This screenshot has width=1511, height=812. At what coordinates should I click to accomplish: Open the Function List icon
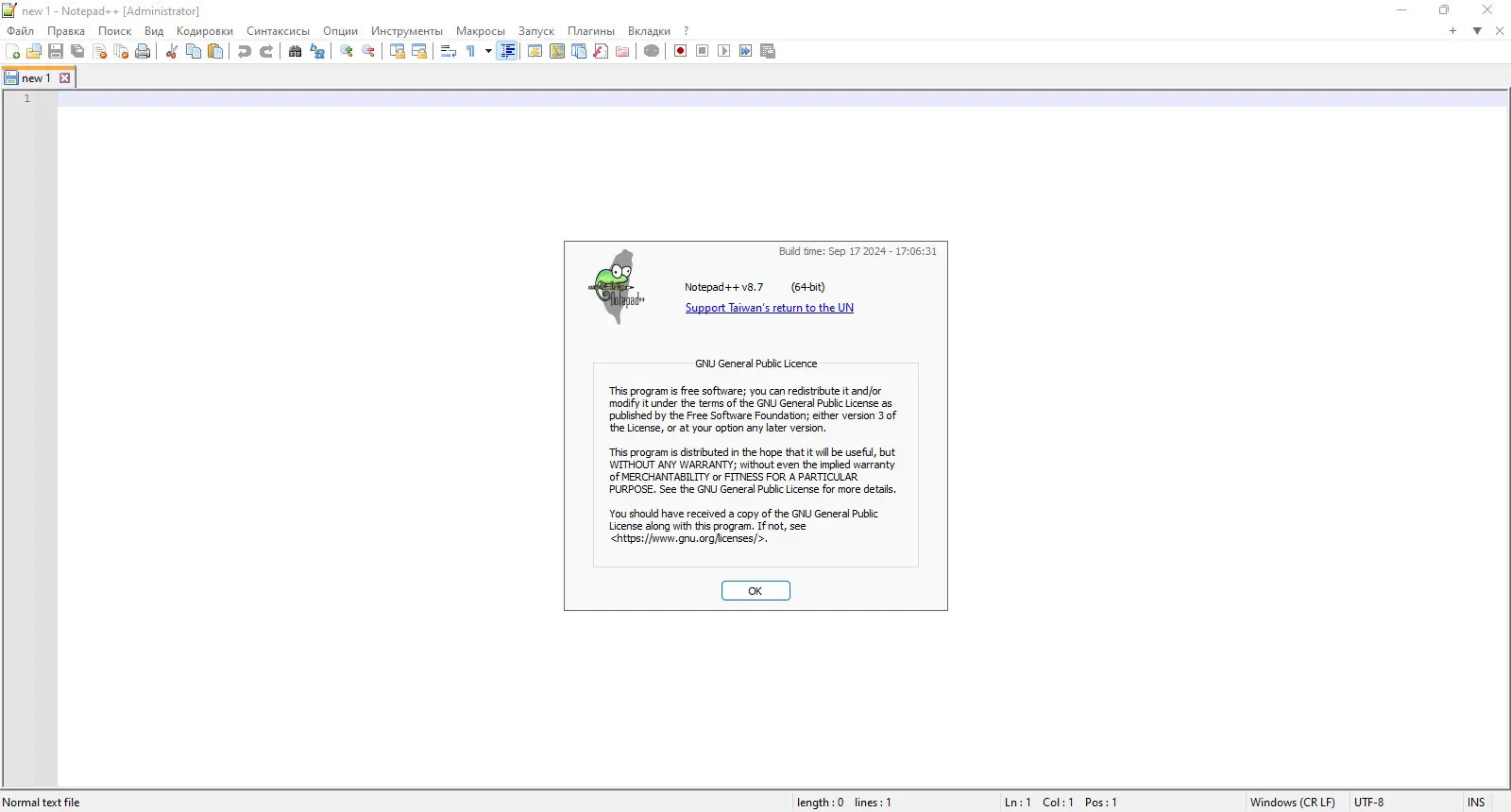point(601,51)
